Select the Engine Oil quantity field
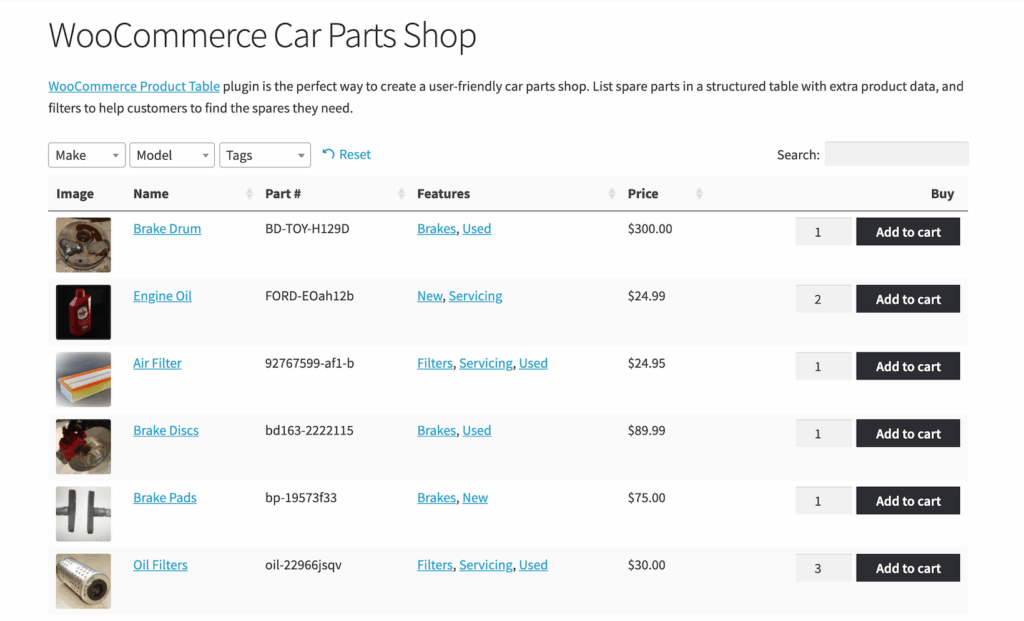This screenshot has width=1024, height=621. [x=824, y=299]
